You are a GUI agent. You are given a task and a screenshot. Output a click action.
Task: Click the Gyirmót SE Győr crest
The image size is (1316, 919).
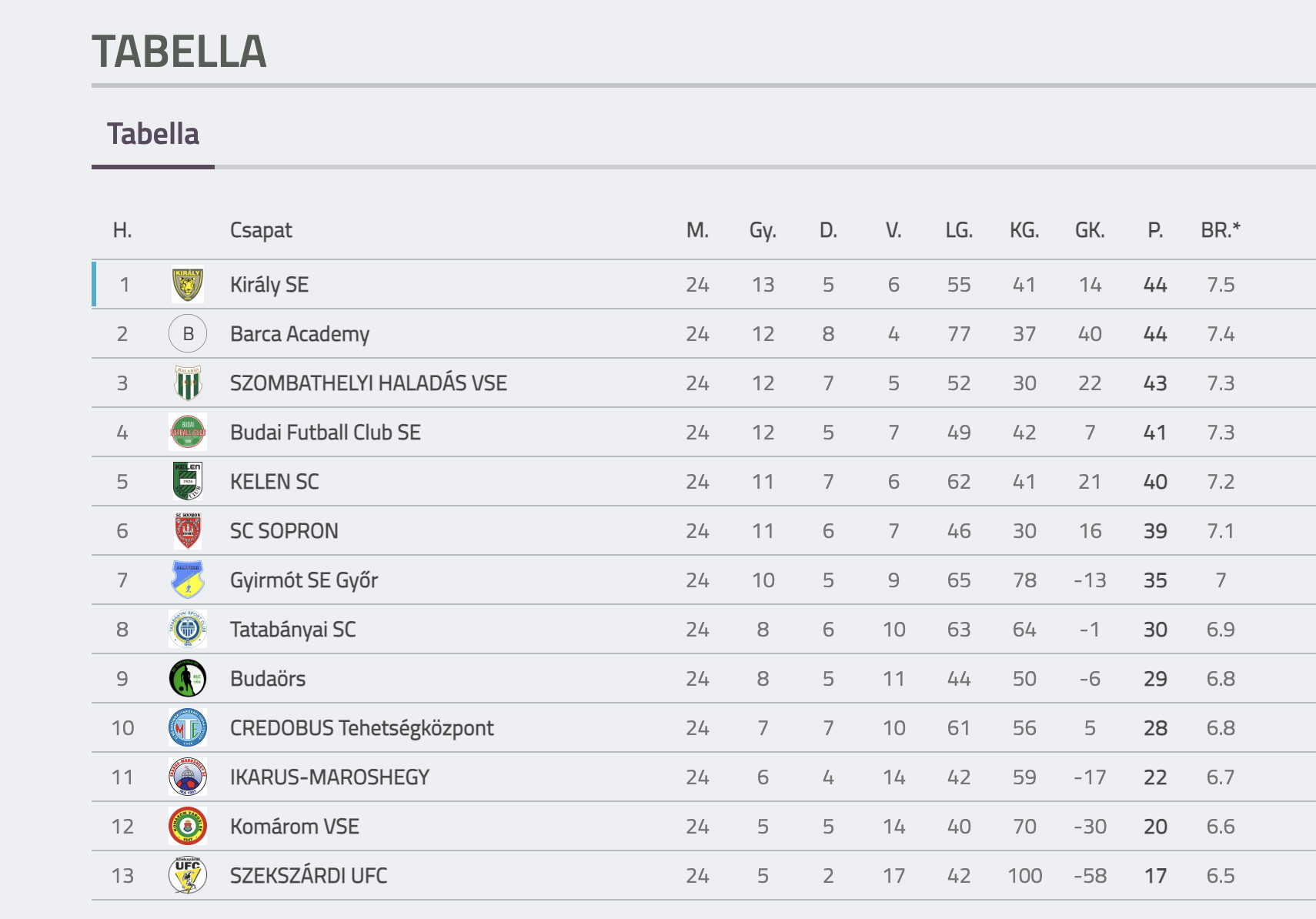point(188,580)
